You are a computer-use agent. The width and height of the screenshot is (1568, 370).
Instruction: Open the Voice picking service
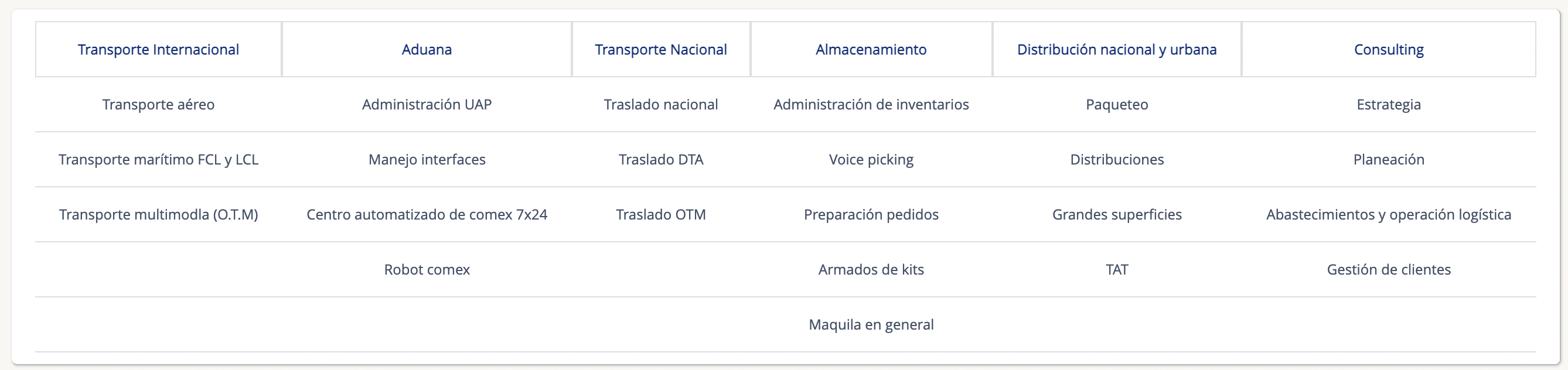tap(871, 159)
